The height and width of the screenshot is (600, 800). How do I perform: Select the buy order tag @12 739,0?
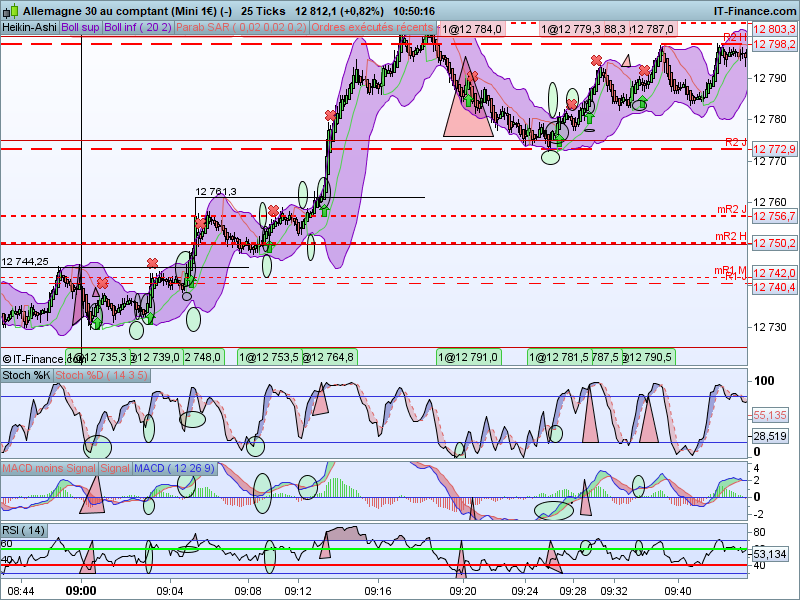tap(156, 357)
